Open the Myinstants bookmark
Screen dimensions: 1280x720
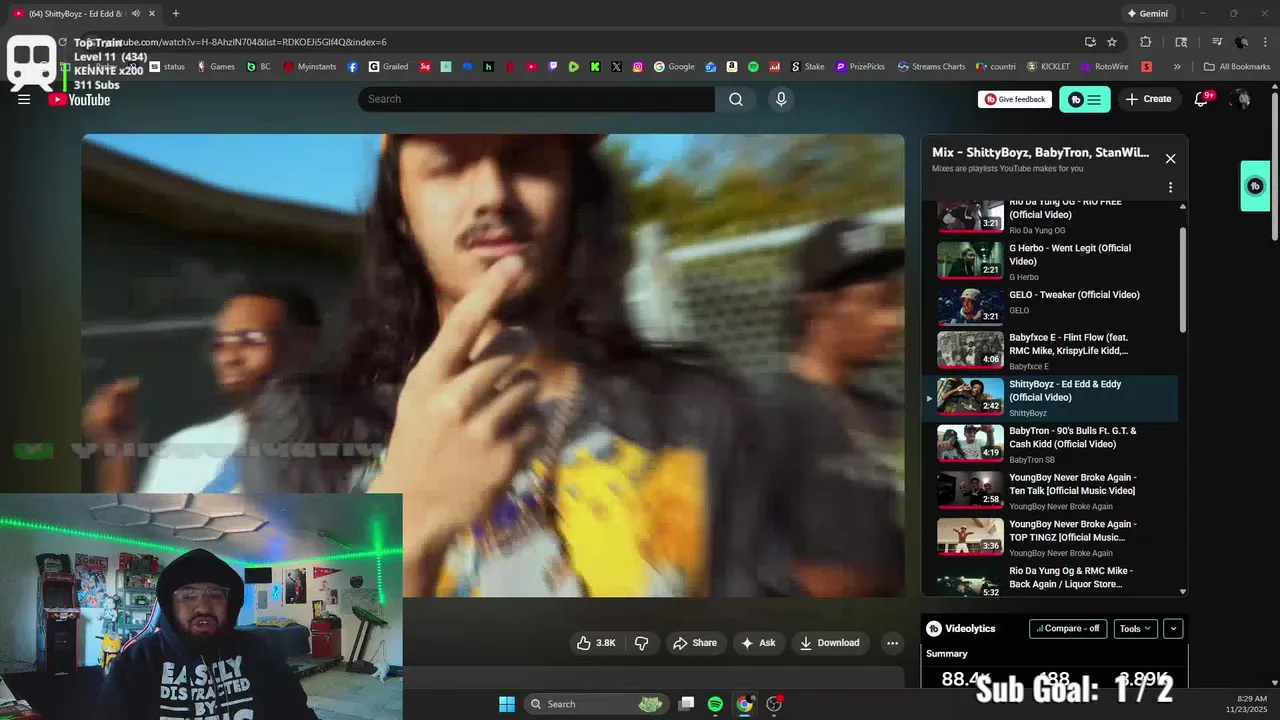(310, 67)
